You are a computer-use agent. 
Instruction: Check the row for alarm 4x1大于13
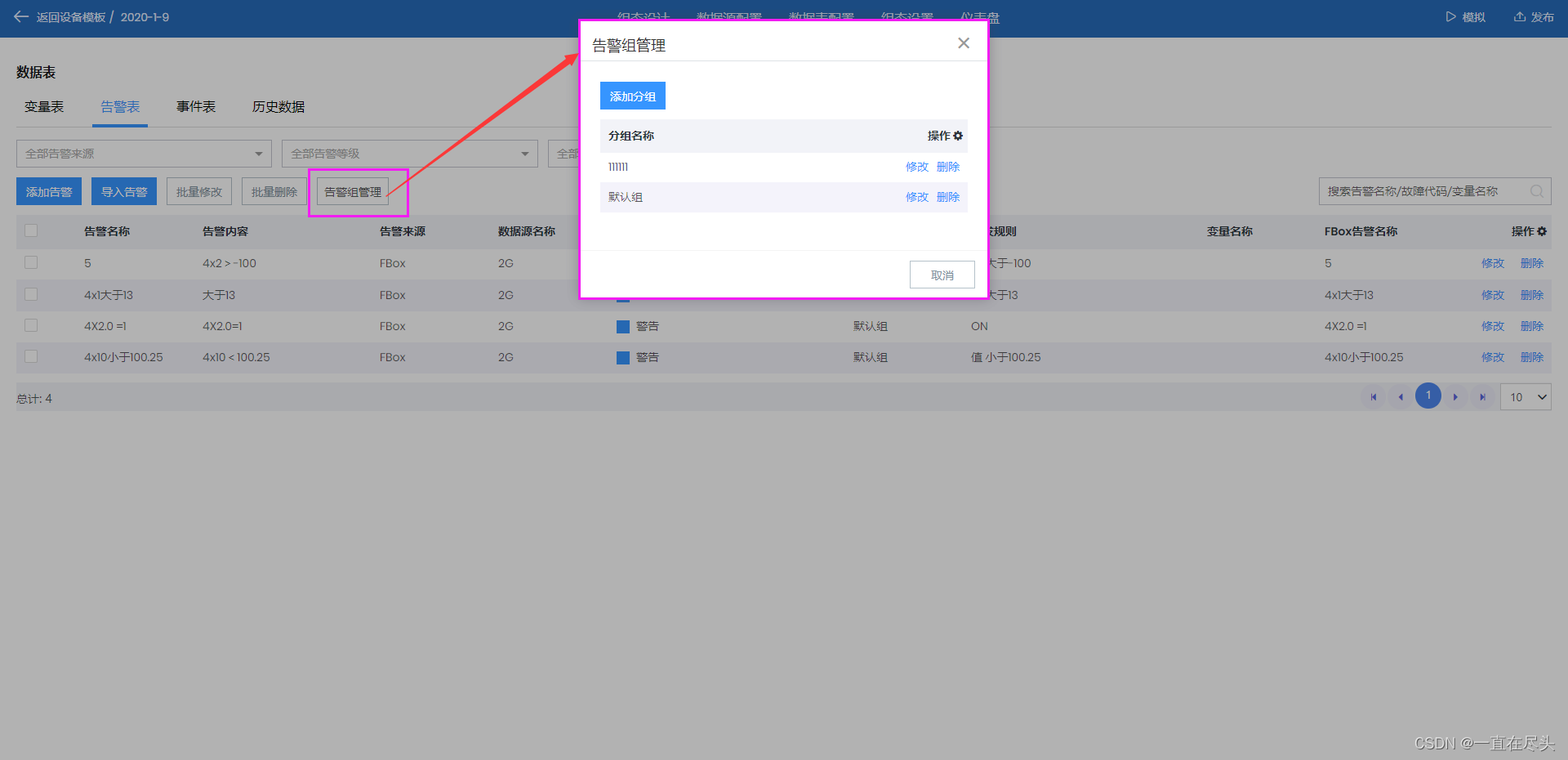31,294
